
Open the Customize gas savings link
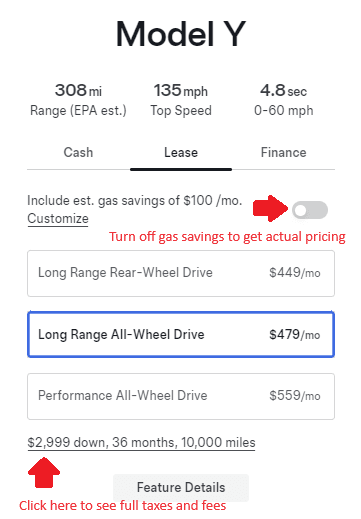click(58, 219)
